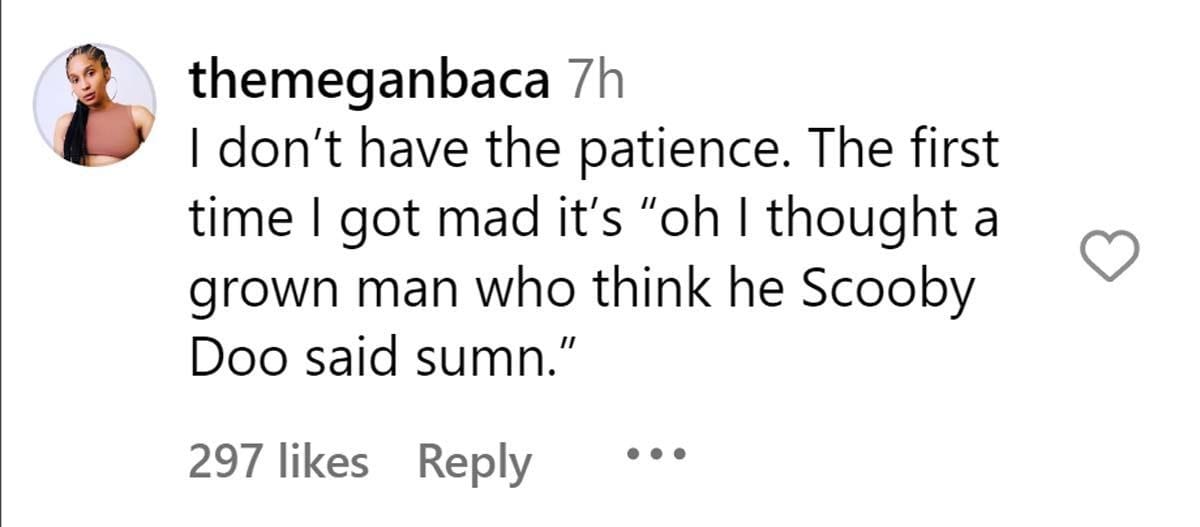This screenshot has width=1200, height=527.
Task: Click the comment line starting "I don't have"
Action: [x=594, y=150]
